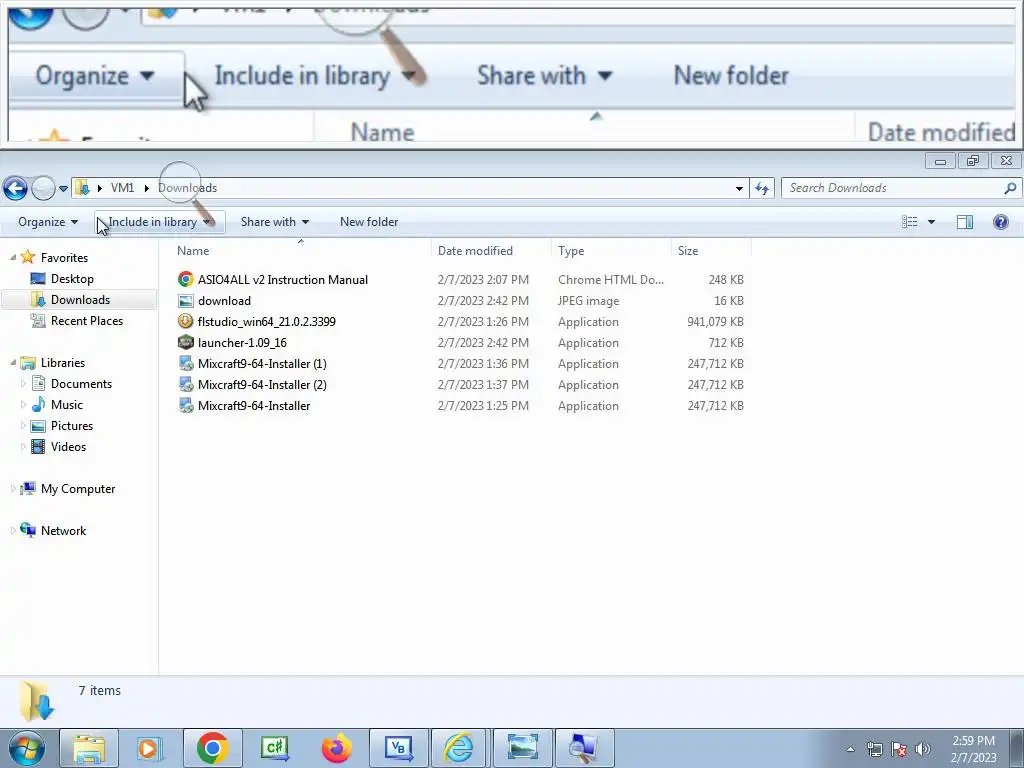The width and height of the screenshot is (1024, 768).
Task: Click the volume speaker tray icon
Action: coord(923,749)
